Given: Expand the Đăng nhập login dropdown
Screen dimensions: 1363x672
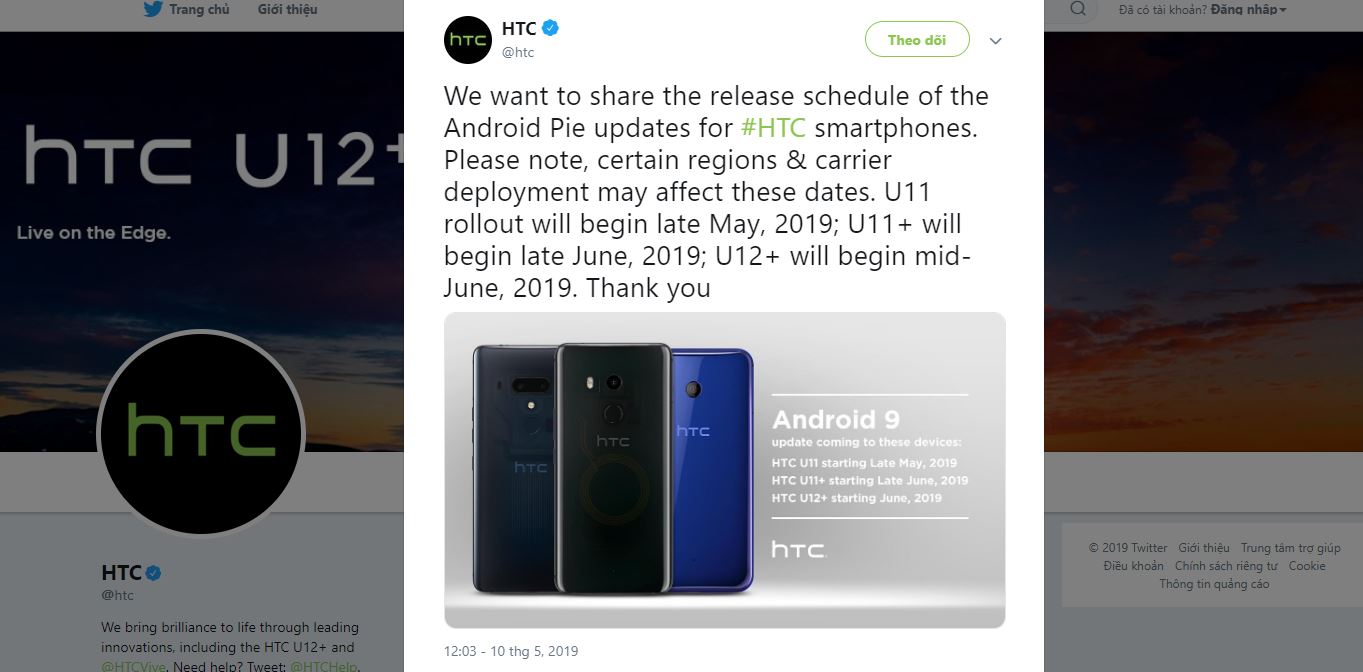Looking at the screenshot, I should 1249,9.
